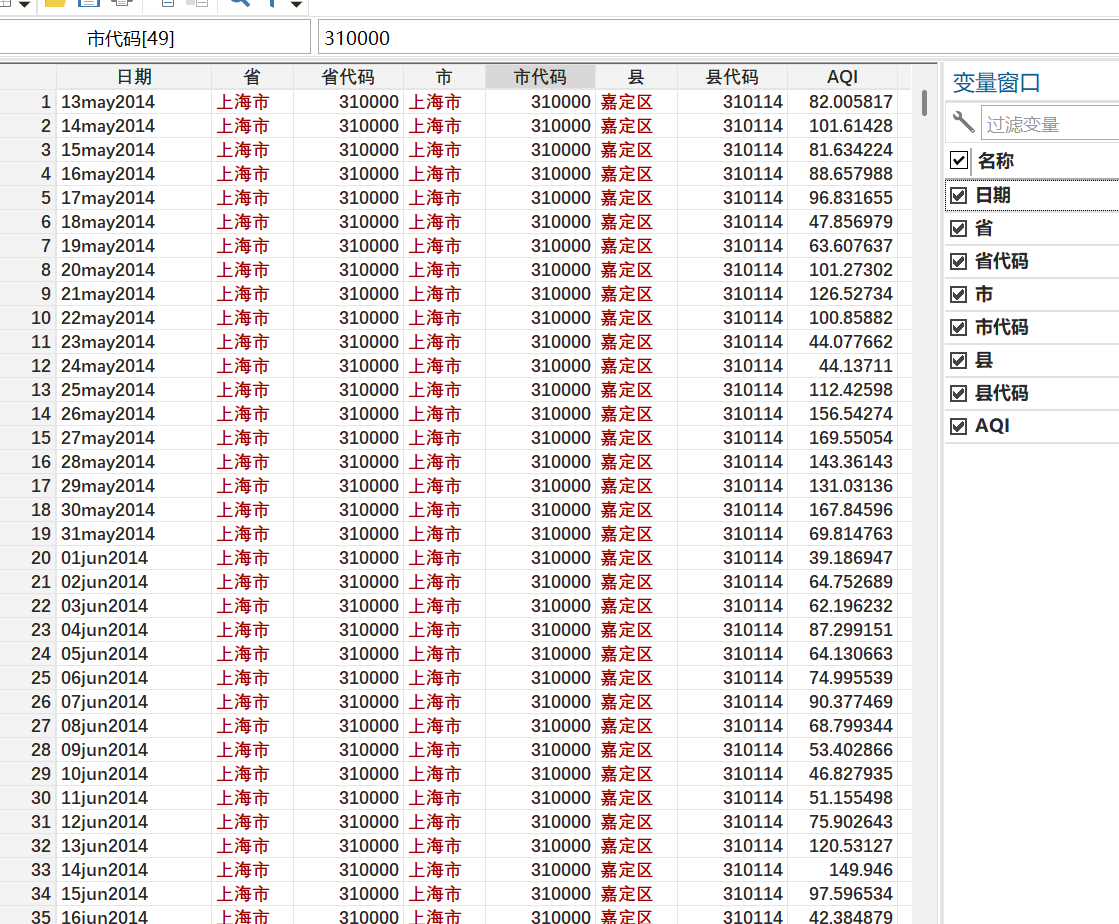The width and height of the screenshot is (1119, 924).
Task: Toggle the AQI variable checkbox
Action: tap(958, 426)
